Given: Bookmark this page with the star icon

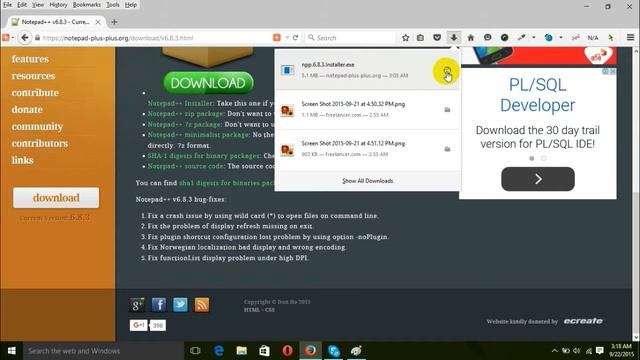Looking at the screenshot, I should click(405, 38).
